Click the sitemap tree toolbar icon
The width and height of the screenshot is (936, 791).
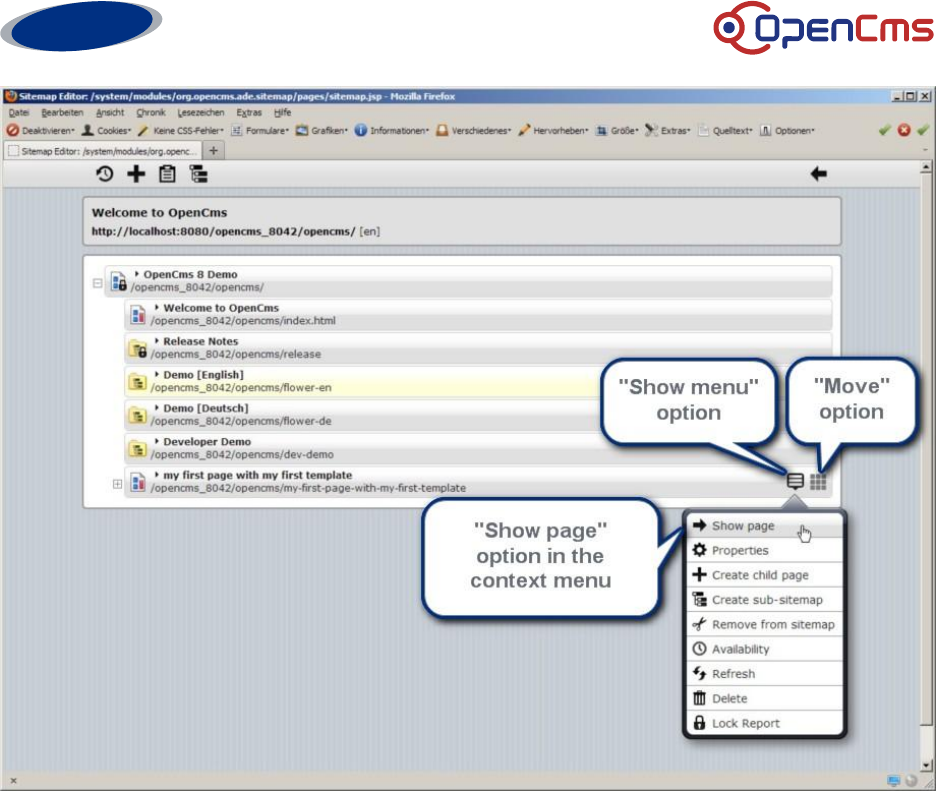(198, 174)
